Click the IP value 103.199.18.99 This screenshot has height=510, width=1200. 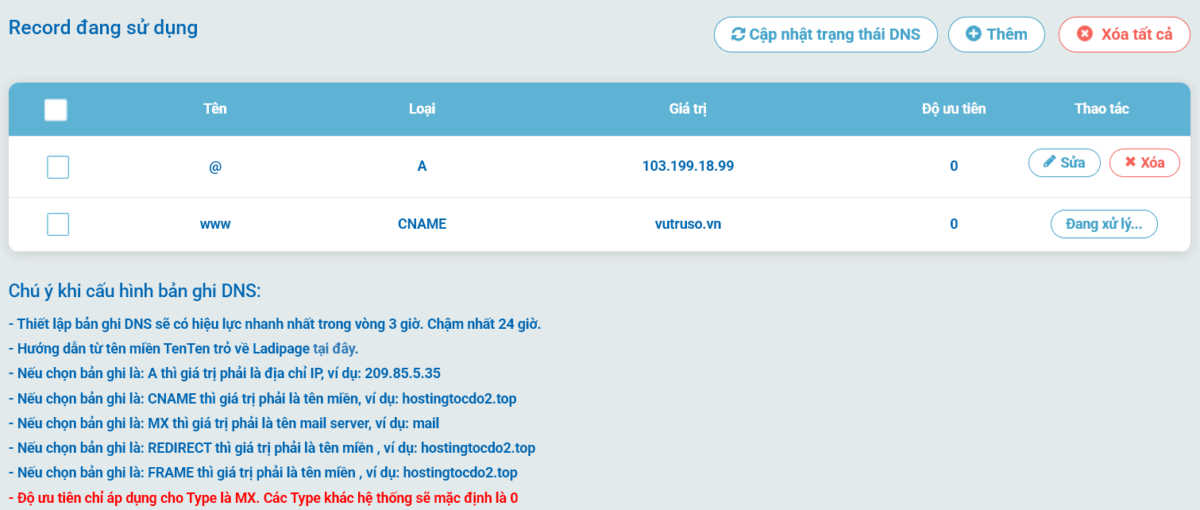[688, 166]
